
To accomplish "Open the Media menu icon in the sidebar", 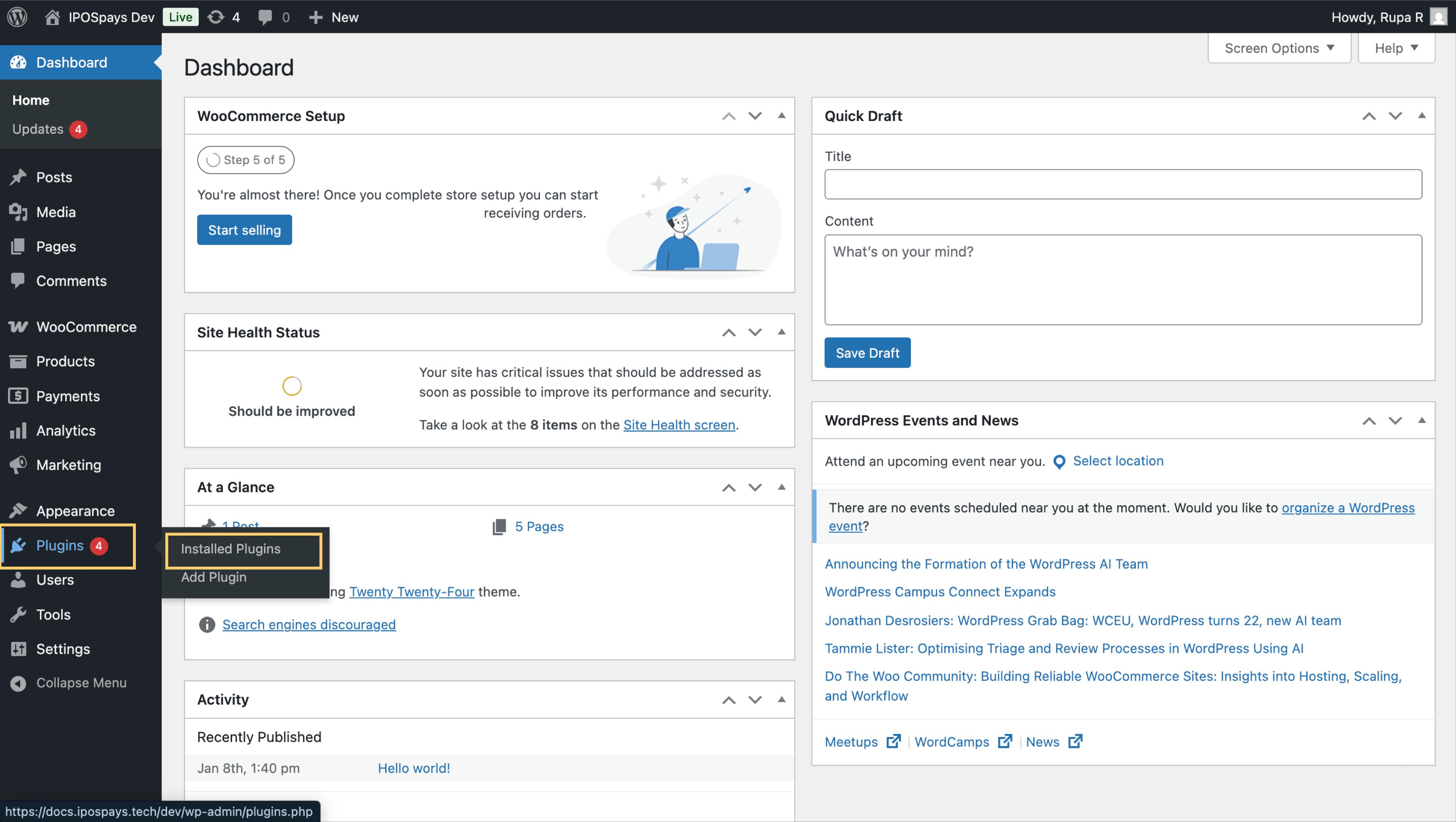I will coord(18,212).
